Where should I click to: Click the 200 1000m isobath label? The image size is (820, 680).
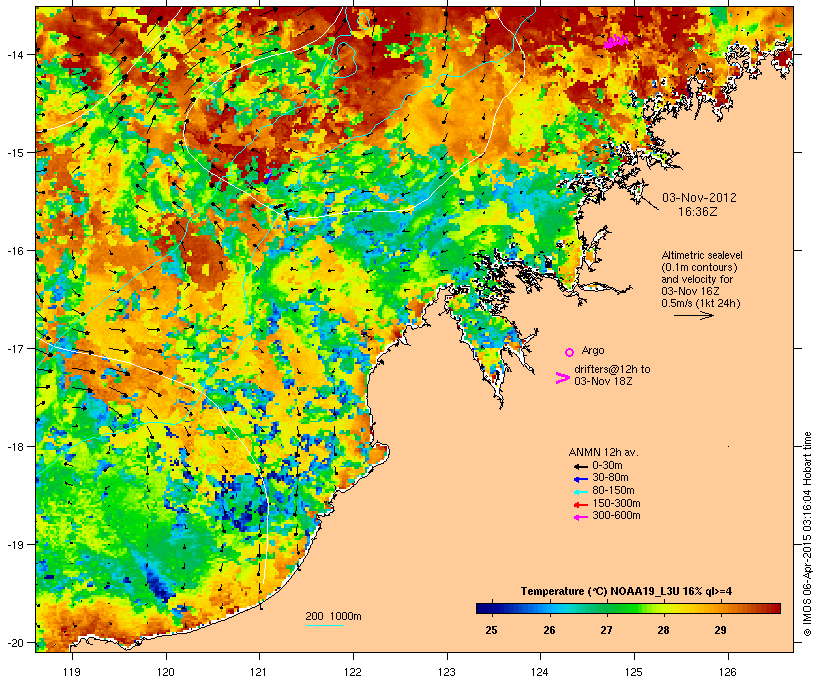click(333, 616)
